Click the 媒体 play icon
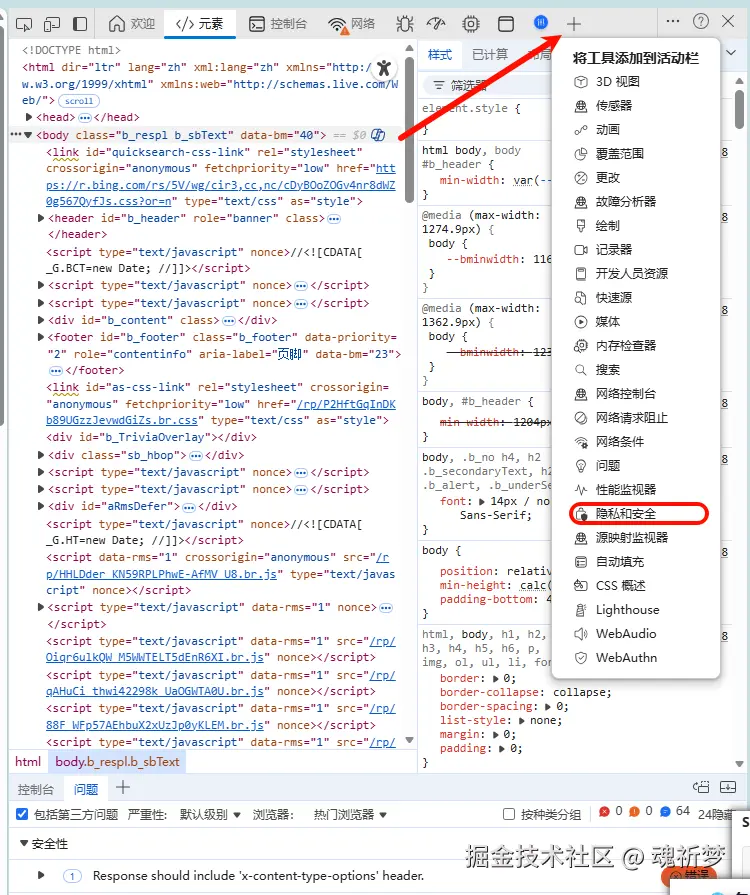The image size is (750, 895). point(580,321)
